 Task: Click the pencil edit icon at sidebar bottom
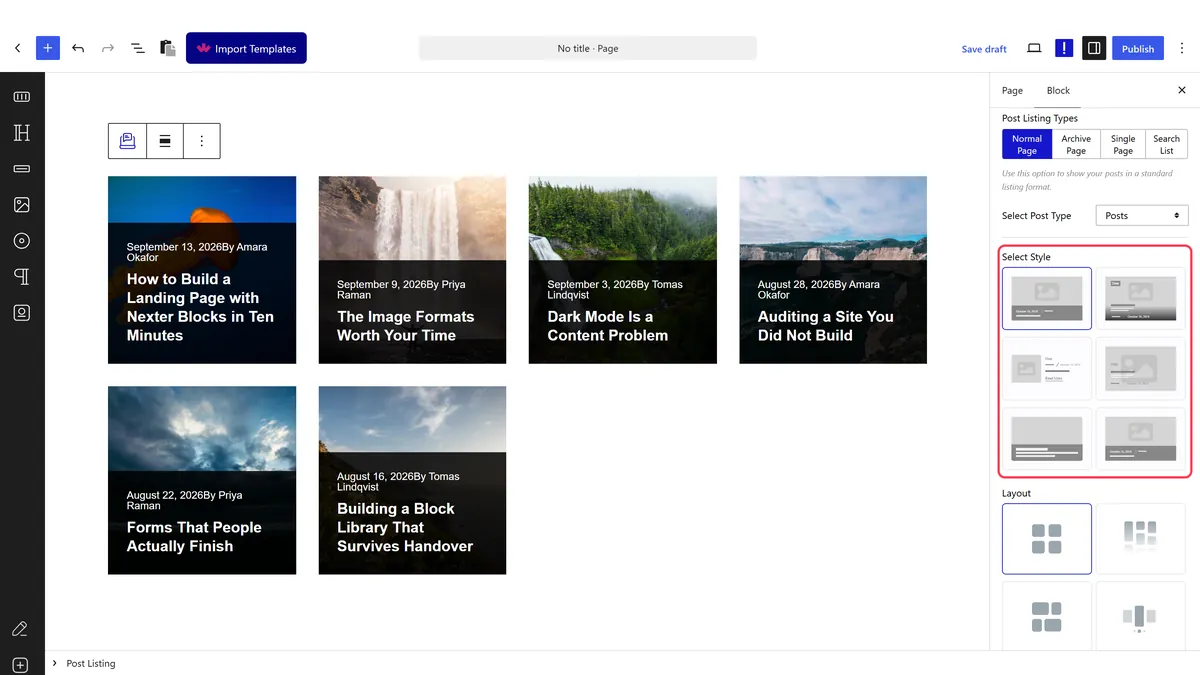[x=19, y=629]
